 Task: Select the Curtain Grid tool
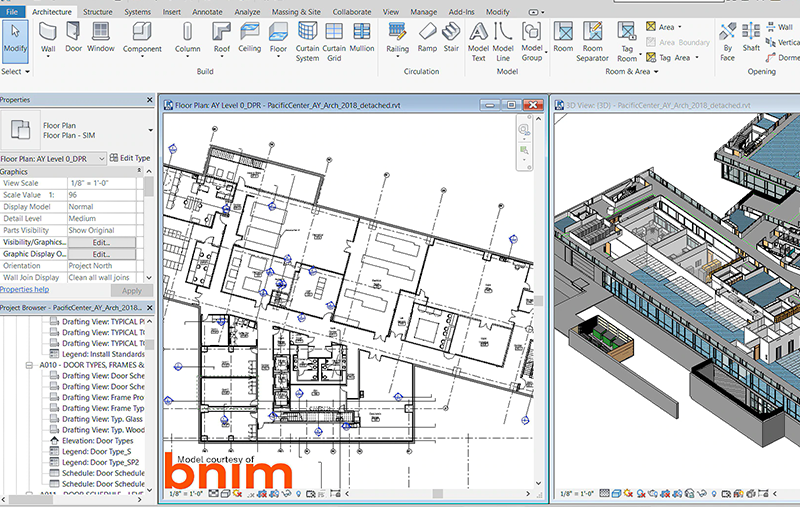pyautogui.click(x=334, y=42)
